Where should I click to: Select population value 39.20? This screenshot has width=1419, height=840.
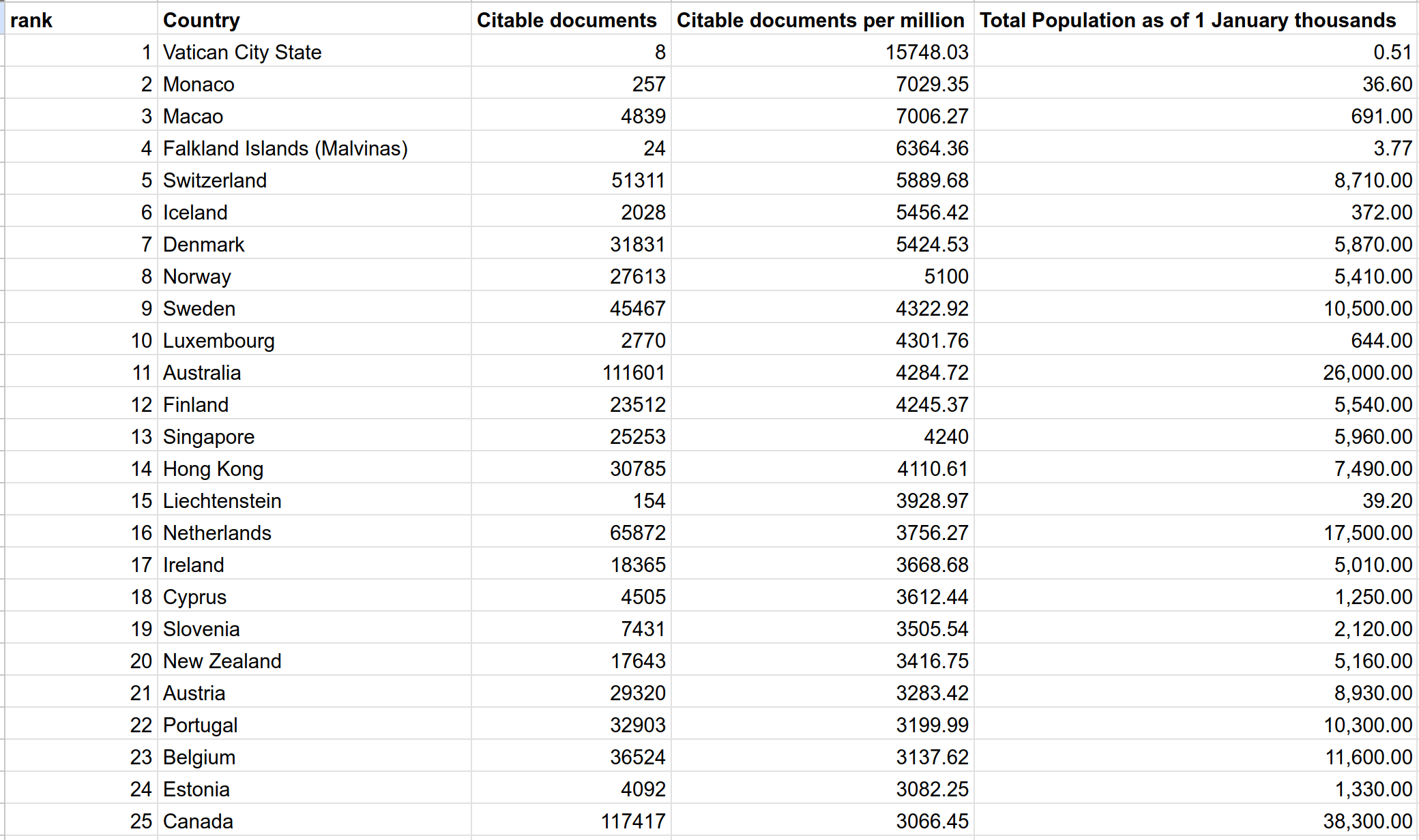pyautogui.click(x=1196, y=500)
